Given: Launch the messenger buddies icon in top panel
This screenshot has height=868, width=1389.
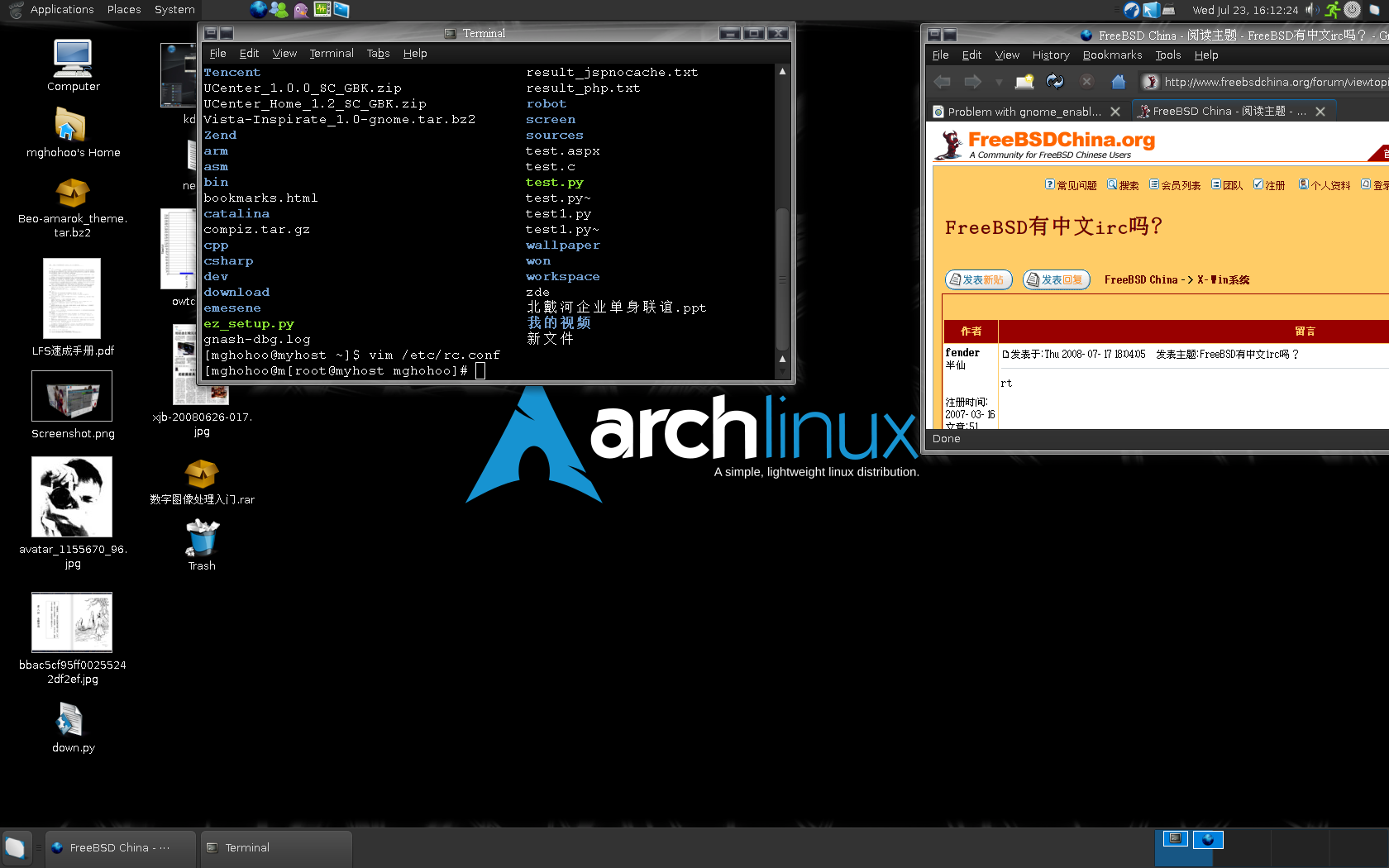Looking at the screenshot, I should point(279,10).
